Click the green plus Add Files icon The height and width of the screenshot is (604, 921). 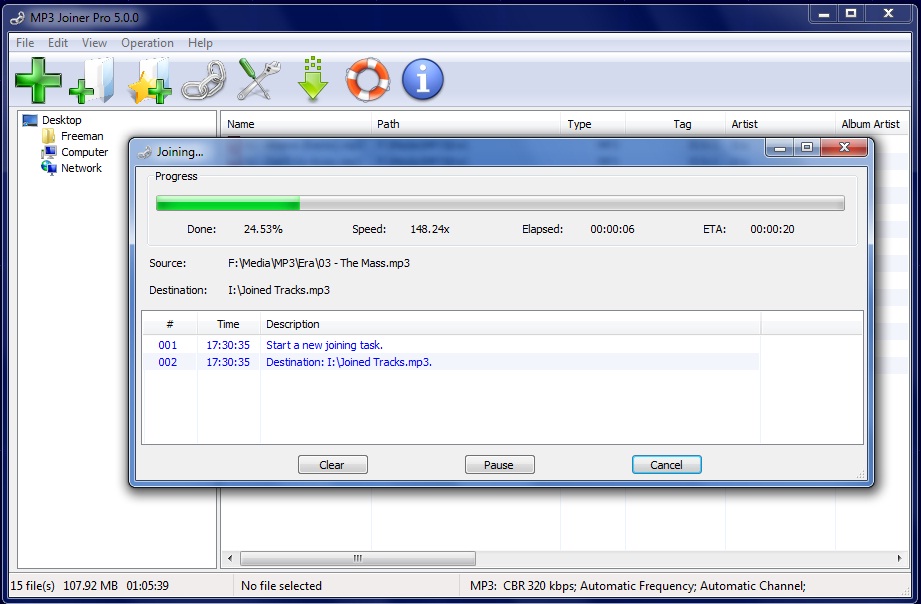pyautogui.click(x=38, y=80)
